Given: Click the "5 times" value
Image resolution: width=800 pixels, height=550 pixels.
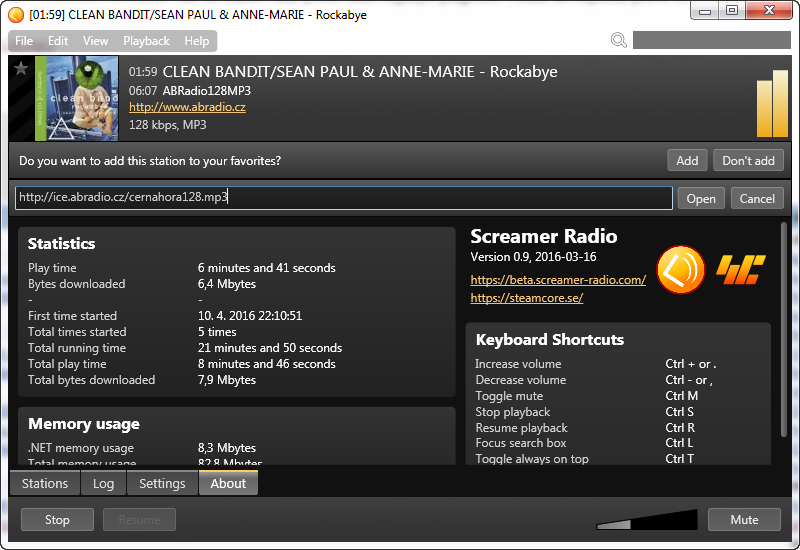Looking at the screenshot, I should pos(217,332).
